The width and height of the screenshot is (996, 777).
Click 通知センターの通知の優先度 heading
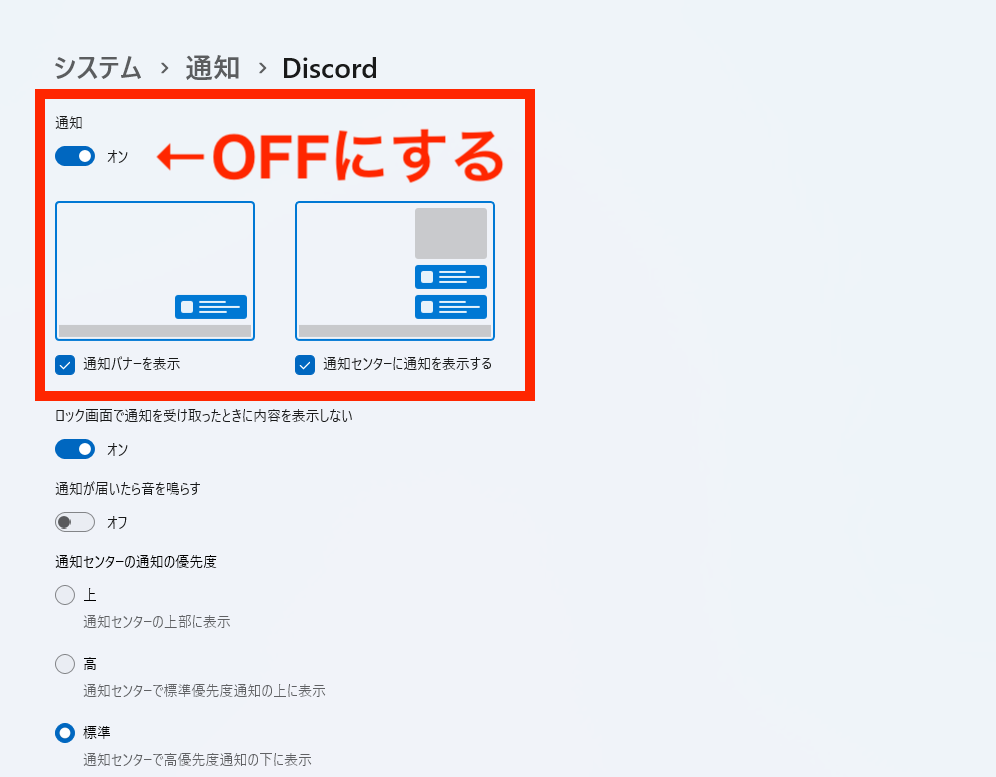click(136, 562)
